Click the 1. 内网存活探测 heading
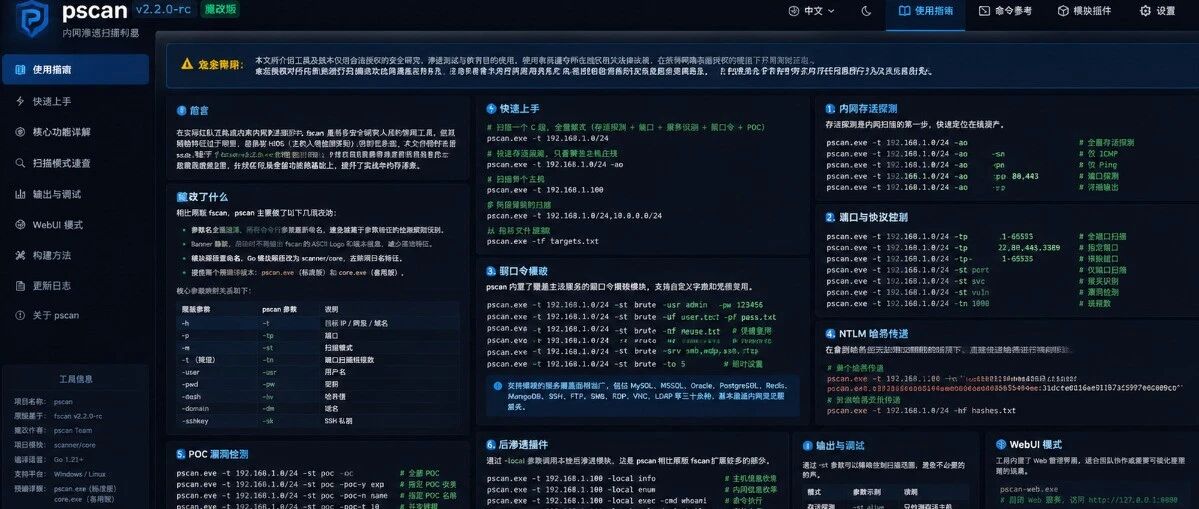 tap(861, 109)
